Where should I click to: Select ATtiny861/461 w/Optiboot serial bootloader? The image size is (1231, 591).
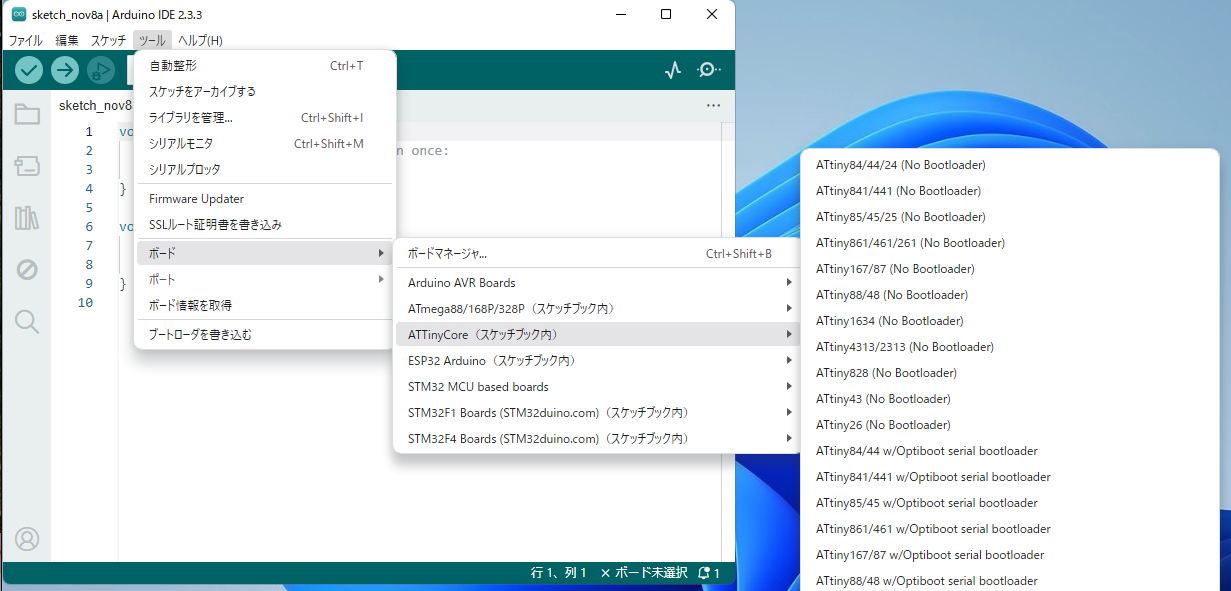point(1010,529)
